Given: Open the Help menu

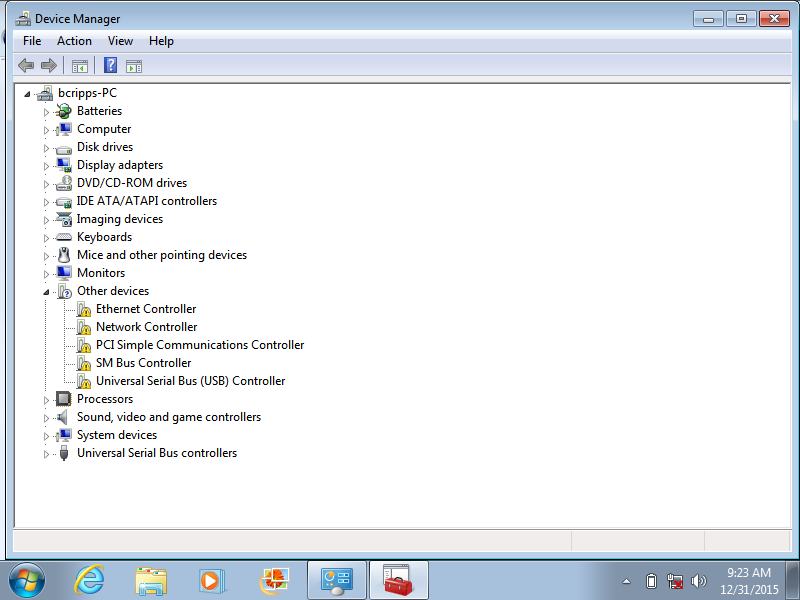Looking at the screenshot, I should point(161,41).
